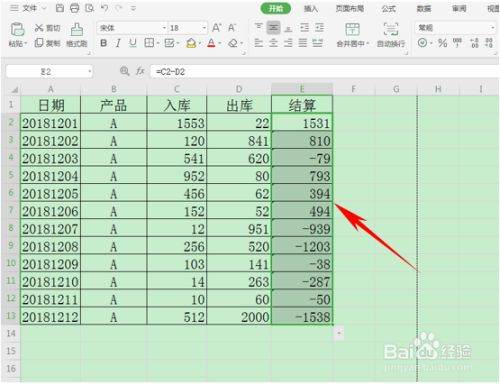Image resolution: width=500 pixels, height=385 pixels.
Task: Switch to the 数据 (Data) tab
Action: (424, 9)
